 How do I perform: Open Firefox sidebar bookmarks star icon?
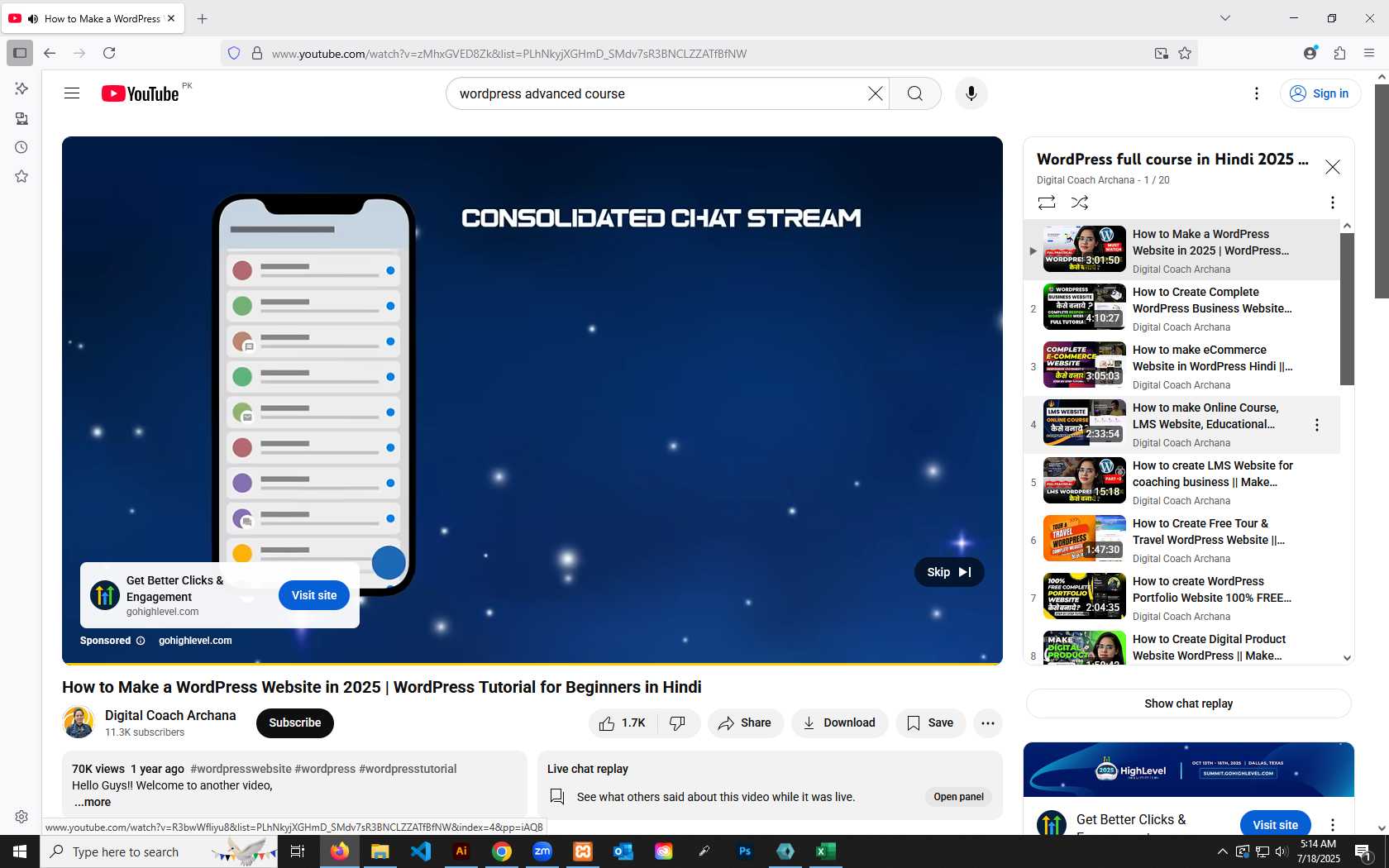tap(21, 176)
